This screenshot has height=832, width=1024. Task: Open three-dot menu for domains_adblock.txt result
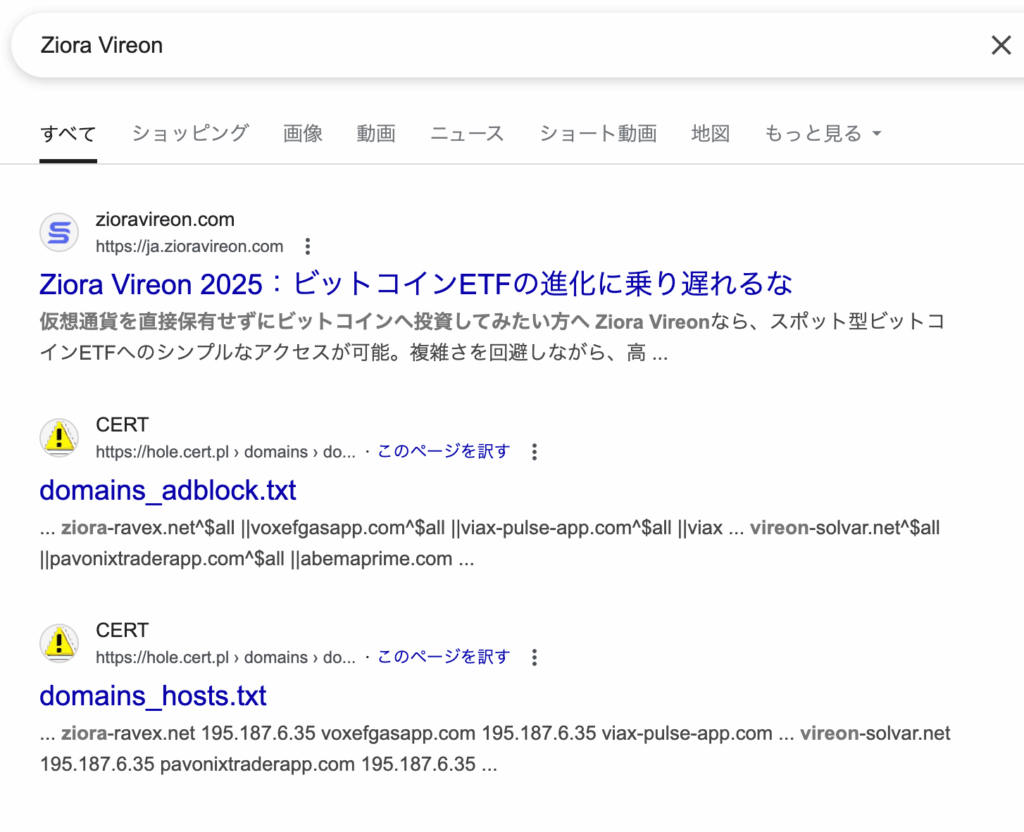pyautogui.click(x=534, y=452)
